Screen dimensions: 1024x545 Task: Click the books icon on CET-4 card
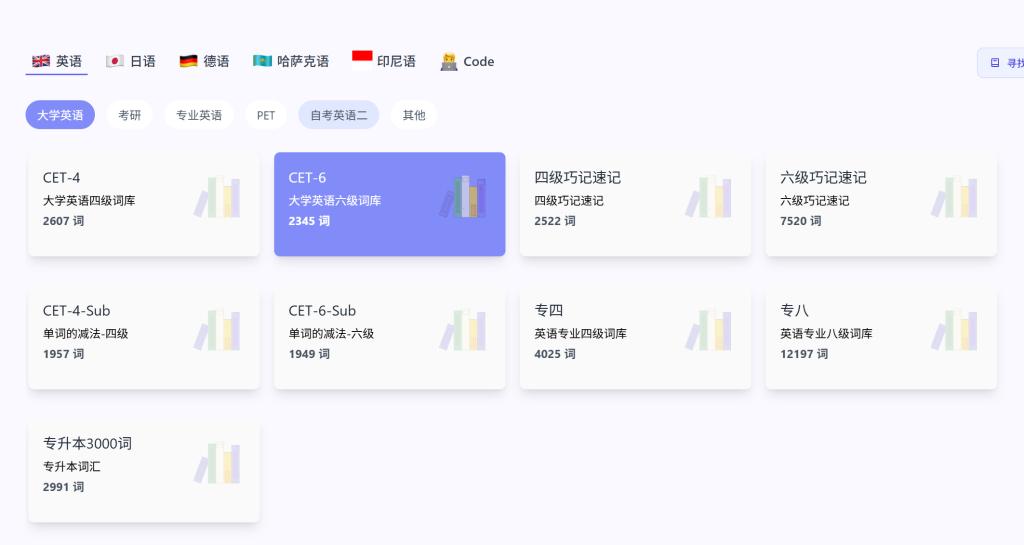pos(217,197)
